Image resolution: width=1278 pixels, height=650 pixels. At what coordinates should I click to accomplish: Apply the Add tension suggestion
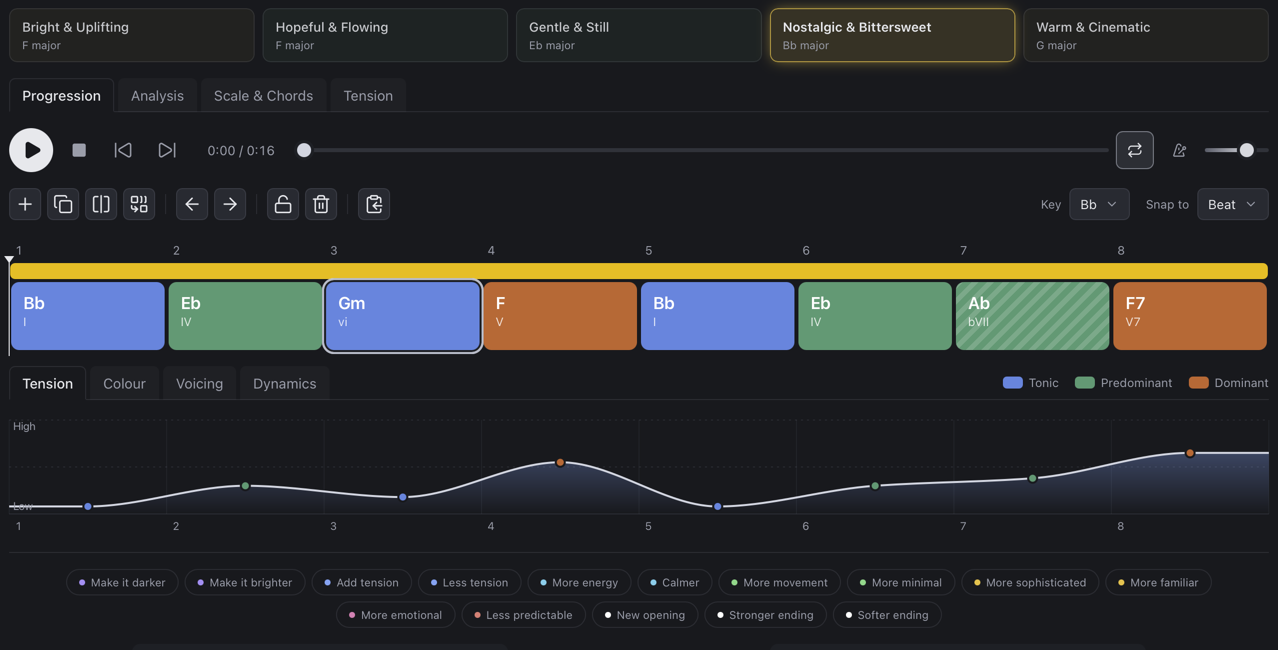click(362, 582)
